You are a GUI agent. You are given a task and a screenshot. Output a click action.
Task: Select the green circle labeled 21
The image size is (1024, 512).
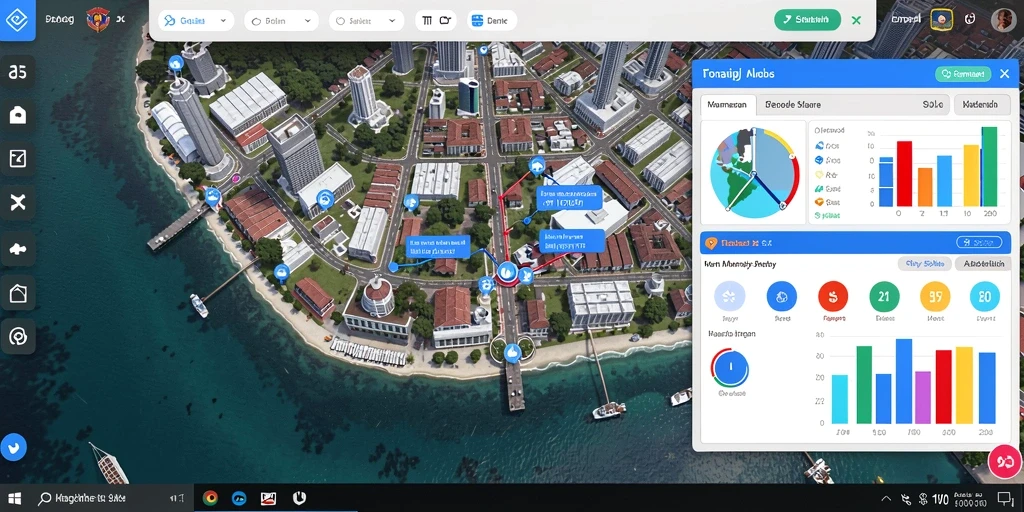coord(884,296)
